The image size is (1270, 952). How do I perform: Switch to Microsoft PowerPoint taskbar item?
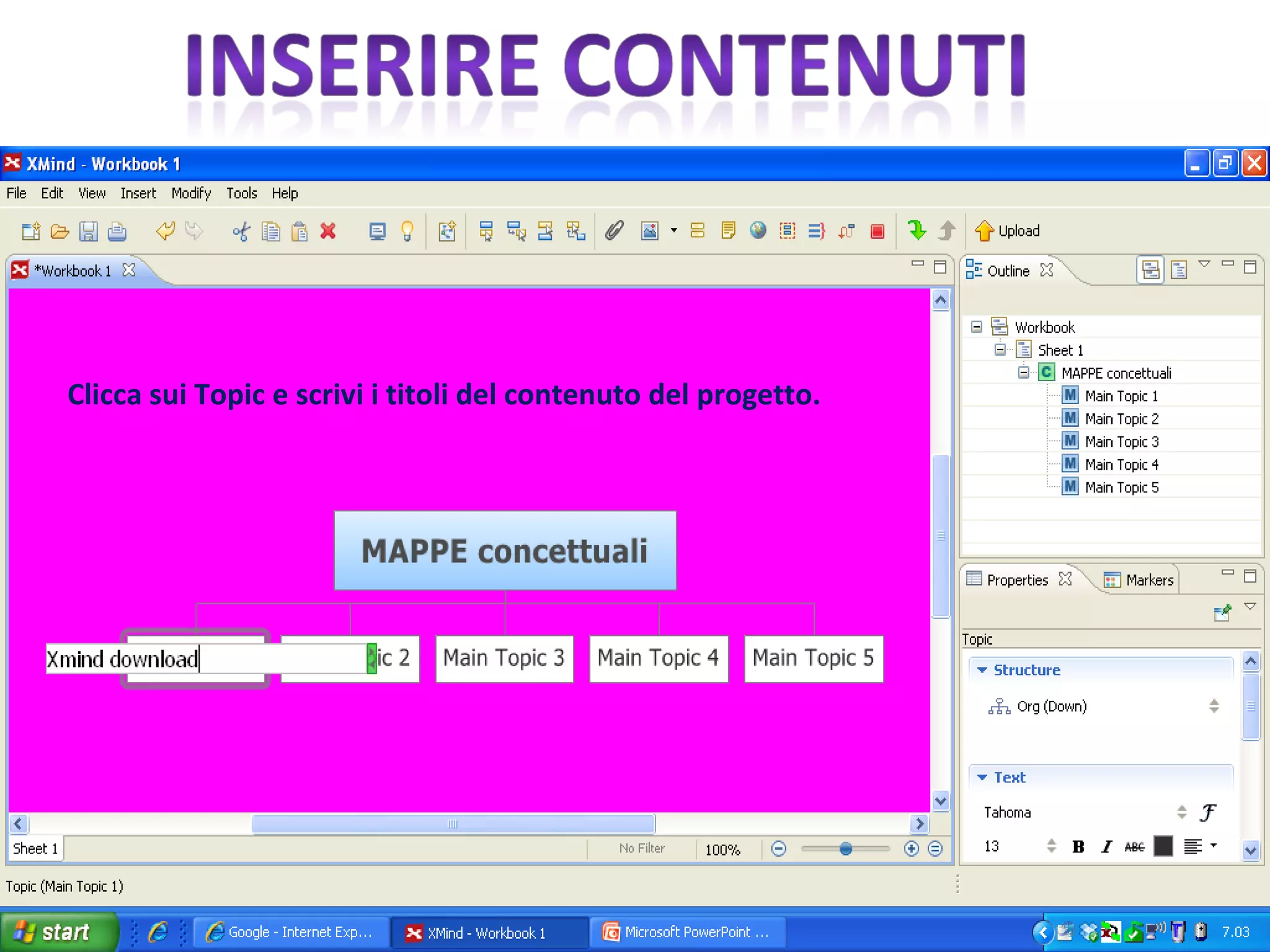(687, 932)
